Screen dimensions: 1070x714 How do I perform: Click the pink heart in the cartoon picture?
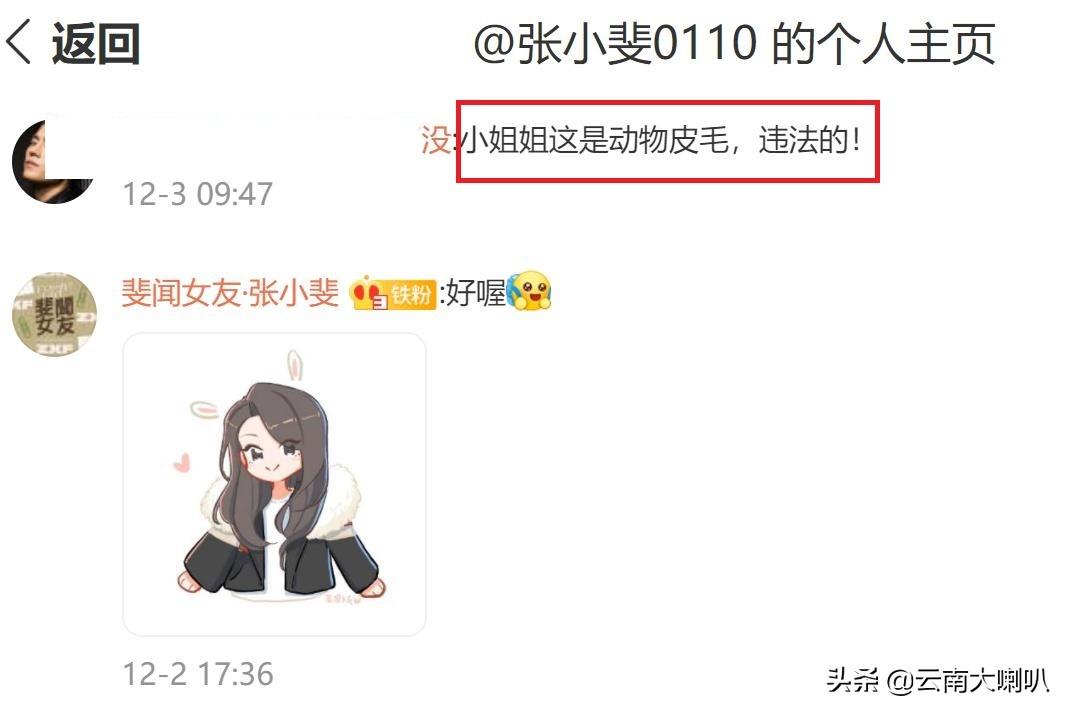coord(181,463)
